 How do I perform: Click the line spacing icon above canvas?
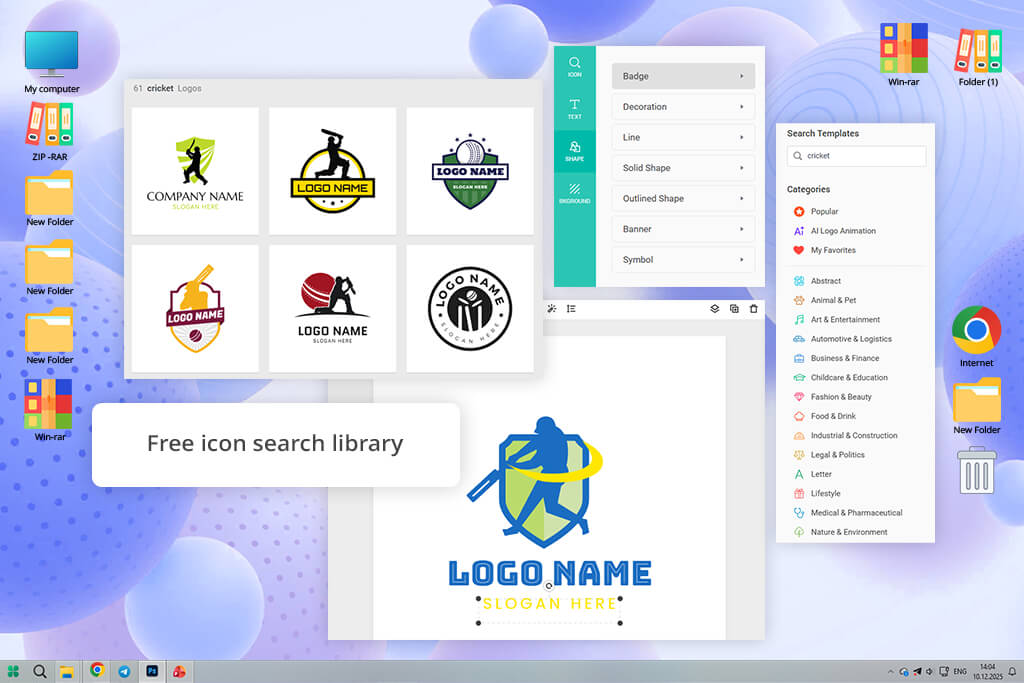571,309
